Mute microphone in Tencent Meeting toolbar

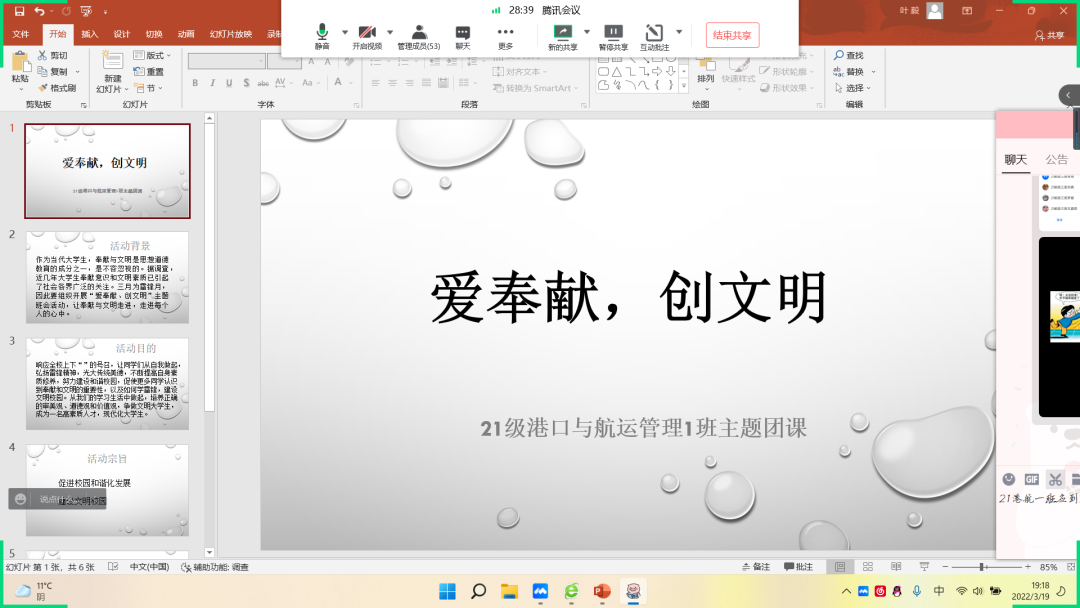322,33
